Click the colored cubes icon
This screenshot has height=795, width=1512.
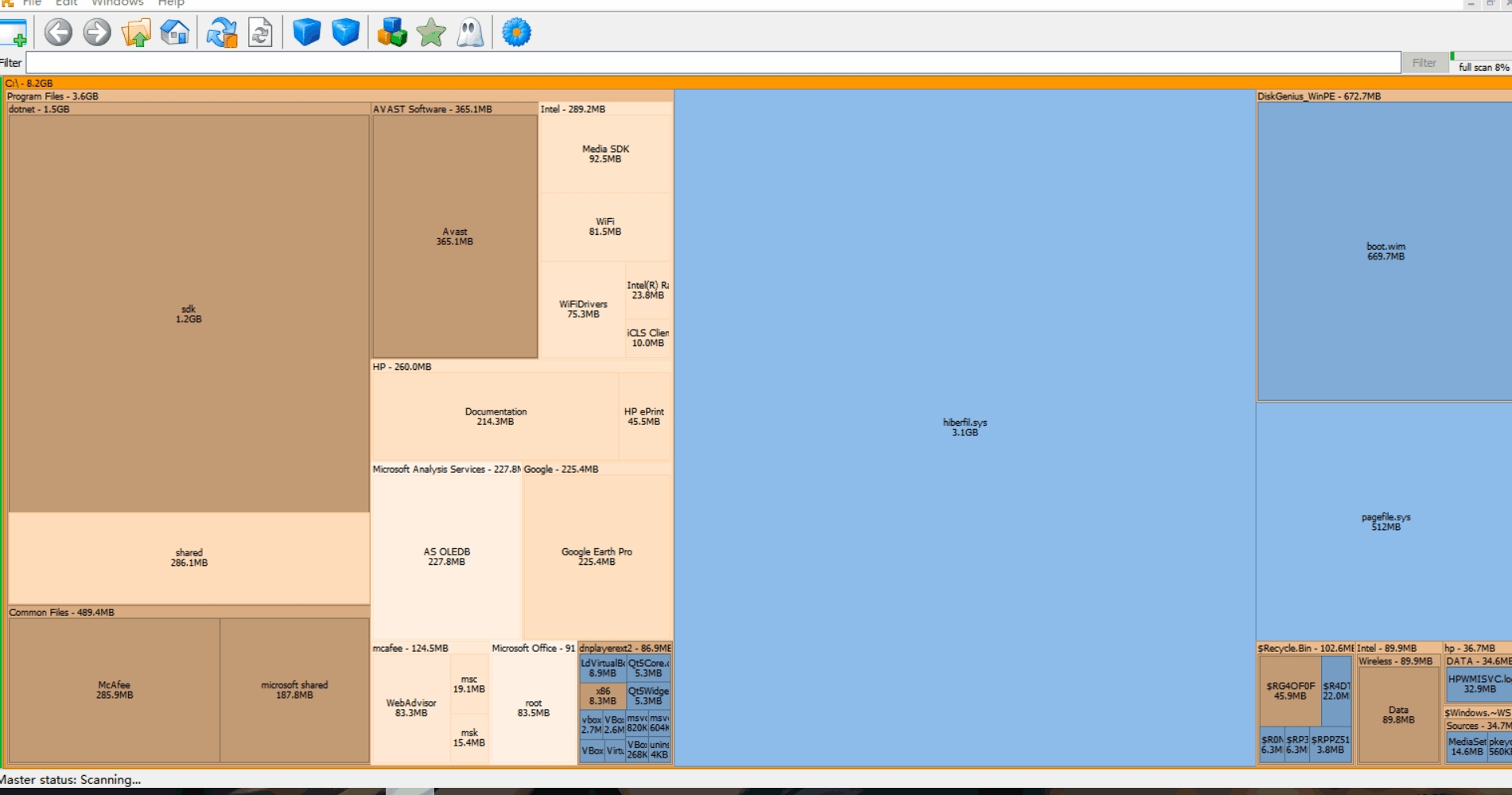392,33
